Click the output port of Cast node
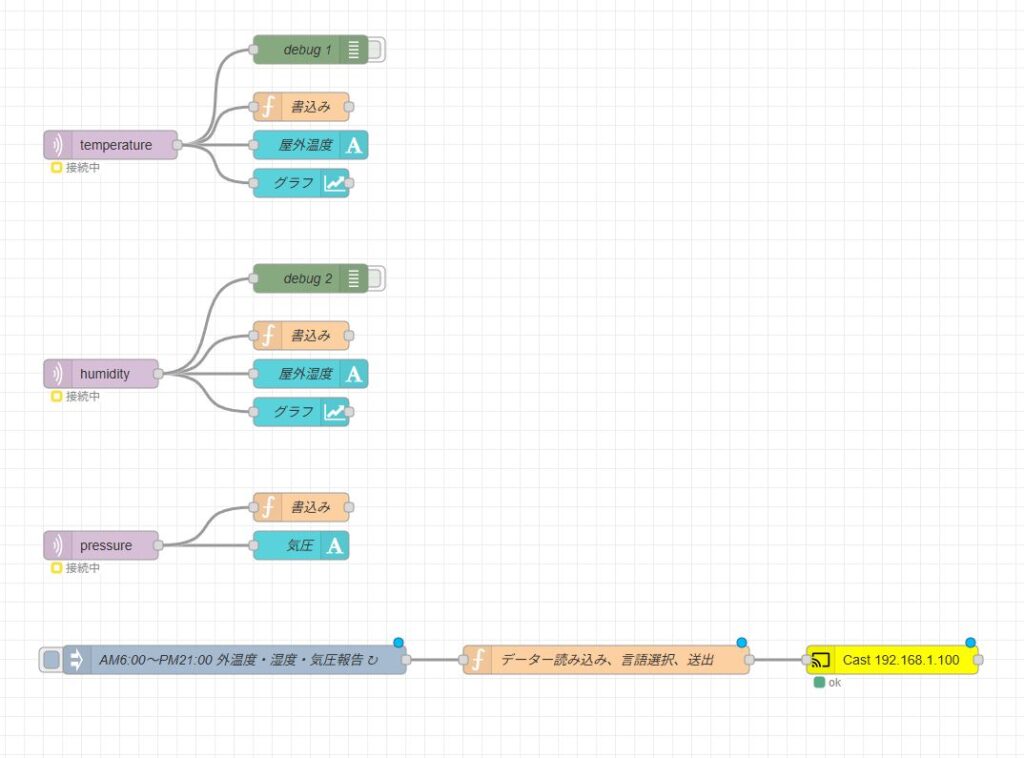1024x758 pixels. tap(979, 660)
